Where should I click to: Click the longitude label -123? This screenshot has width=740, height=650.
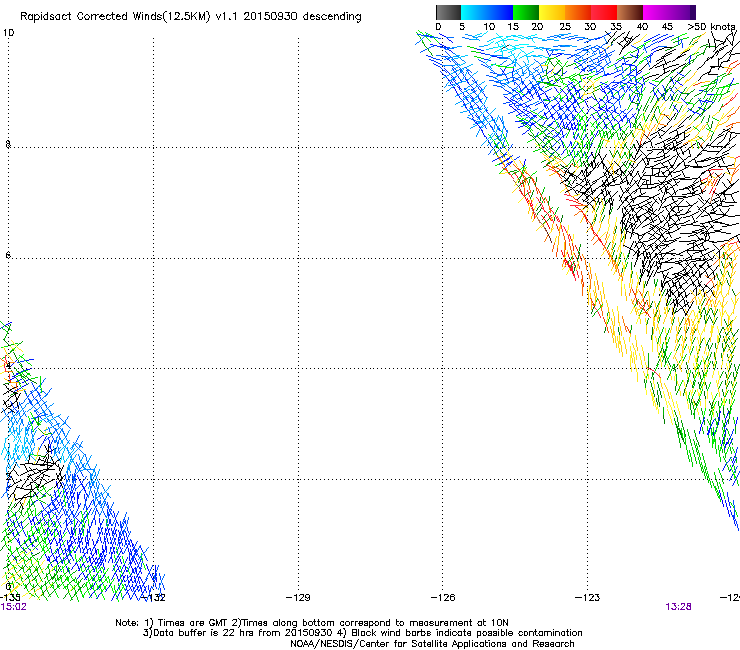coord(587,598)
